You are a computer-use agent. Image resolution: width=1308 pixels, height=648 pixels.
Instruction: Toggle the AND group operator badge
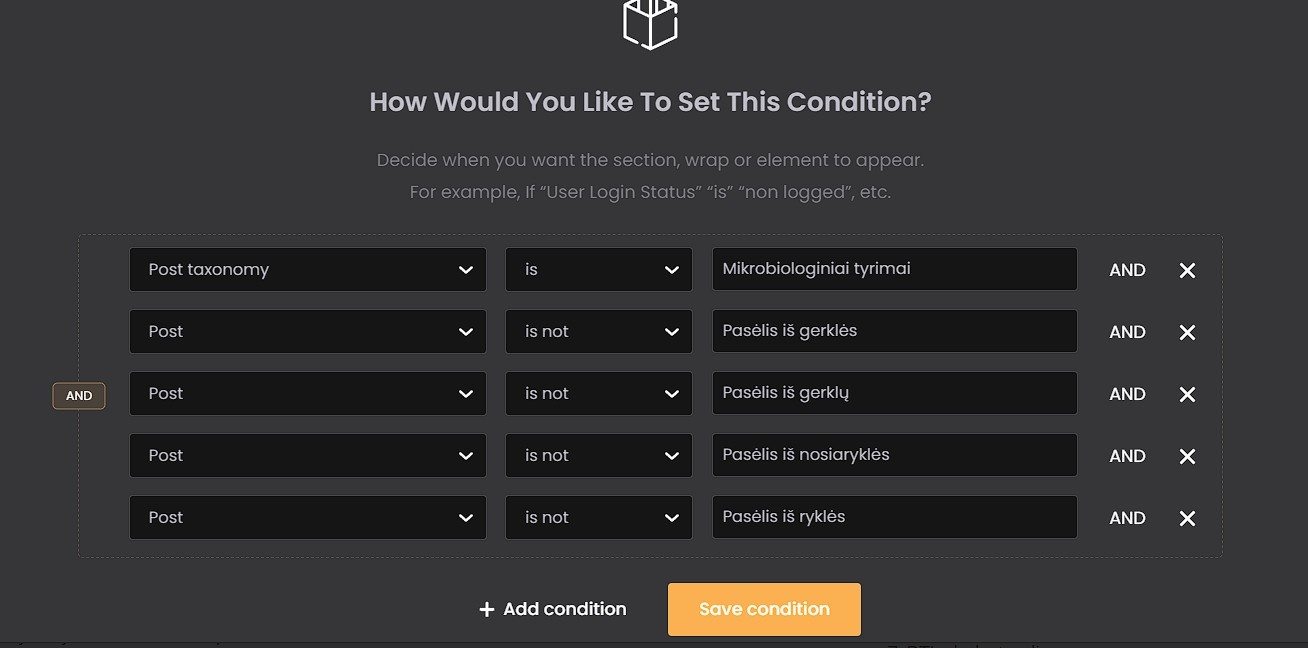[x=79, y=396]
